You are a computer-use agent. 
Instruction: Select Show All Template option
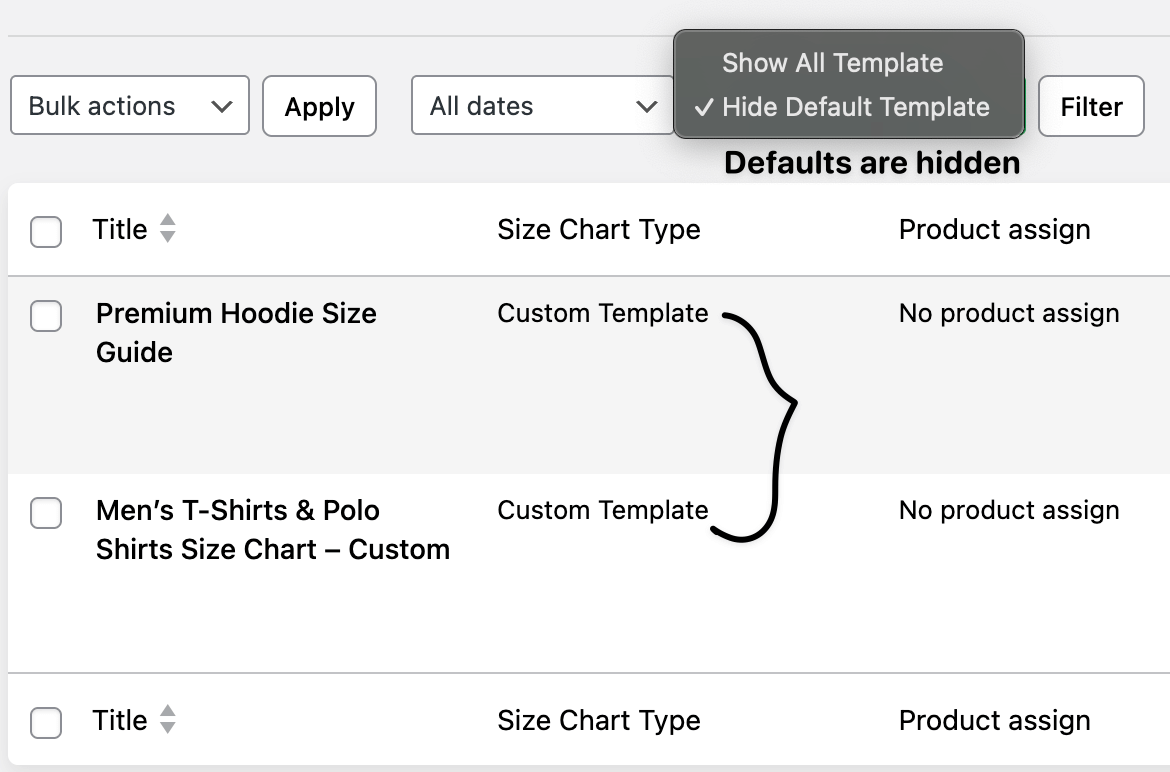832,62
